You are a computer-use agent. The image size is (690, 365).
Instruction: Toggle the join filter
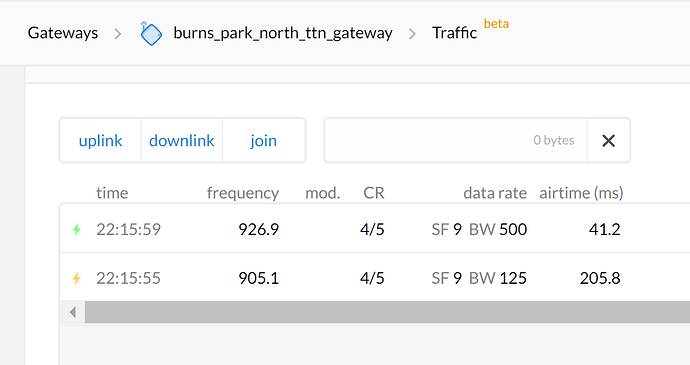264,140
